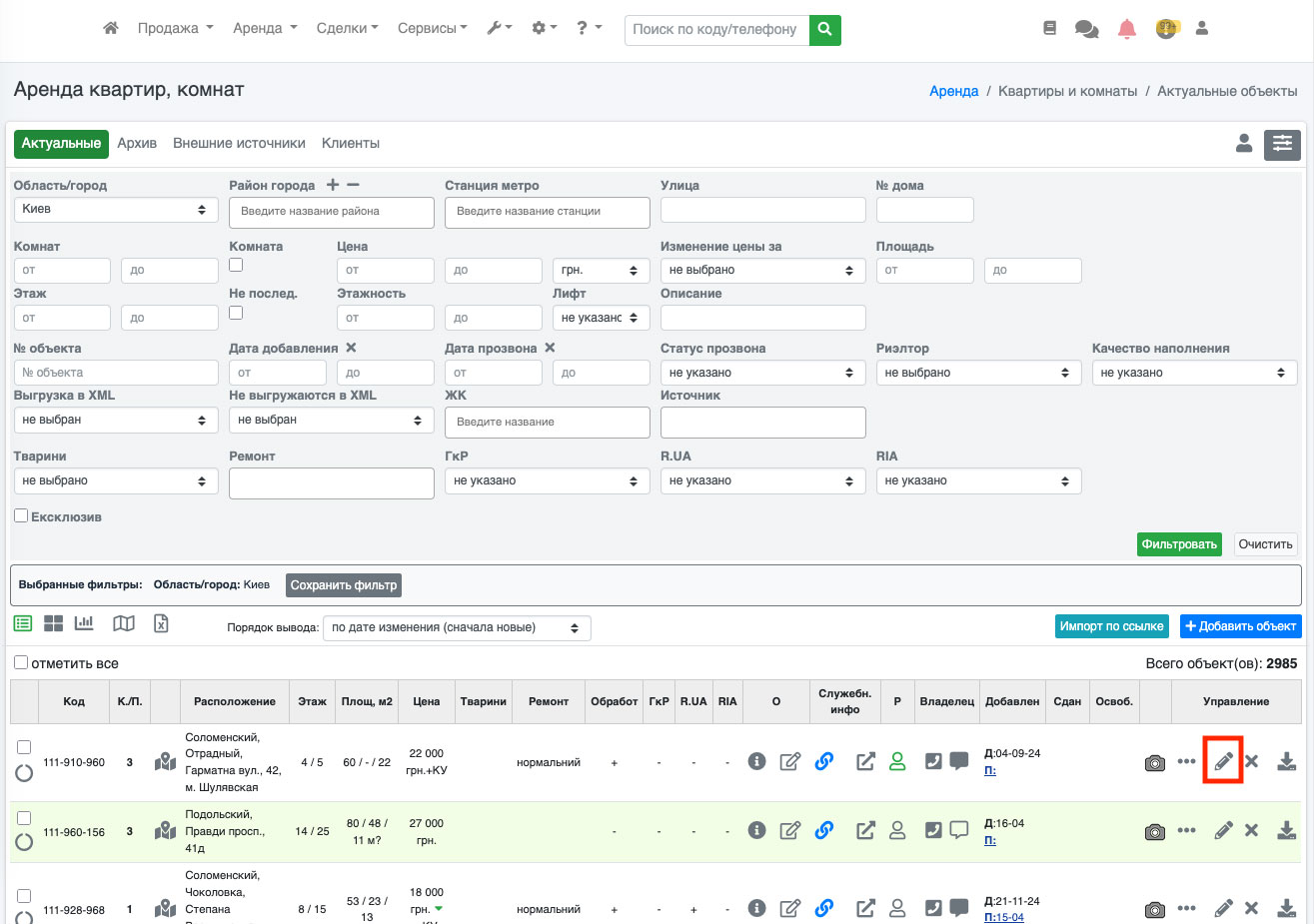1314x924 pixels.
Task: Click the download icon for listing 111-910-960
Action: 1286,761
